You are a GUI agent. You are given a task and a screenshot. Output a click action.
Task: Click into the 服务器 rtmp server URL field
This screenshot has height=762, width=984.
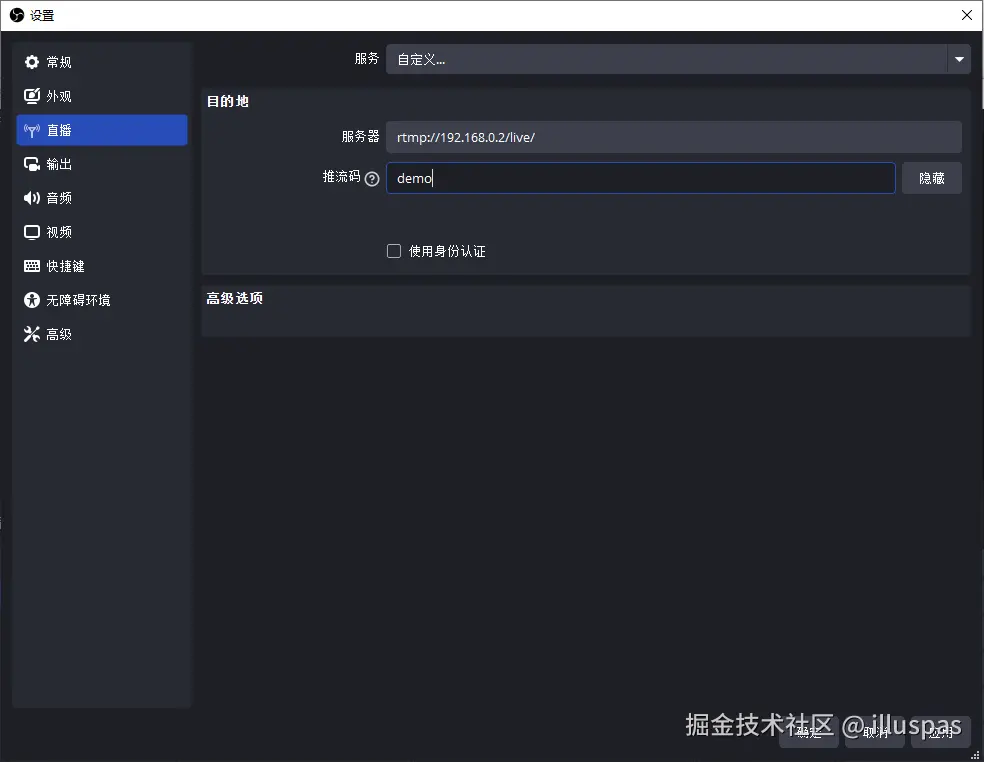pos(673,137)
